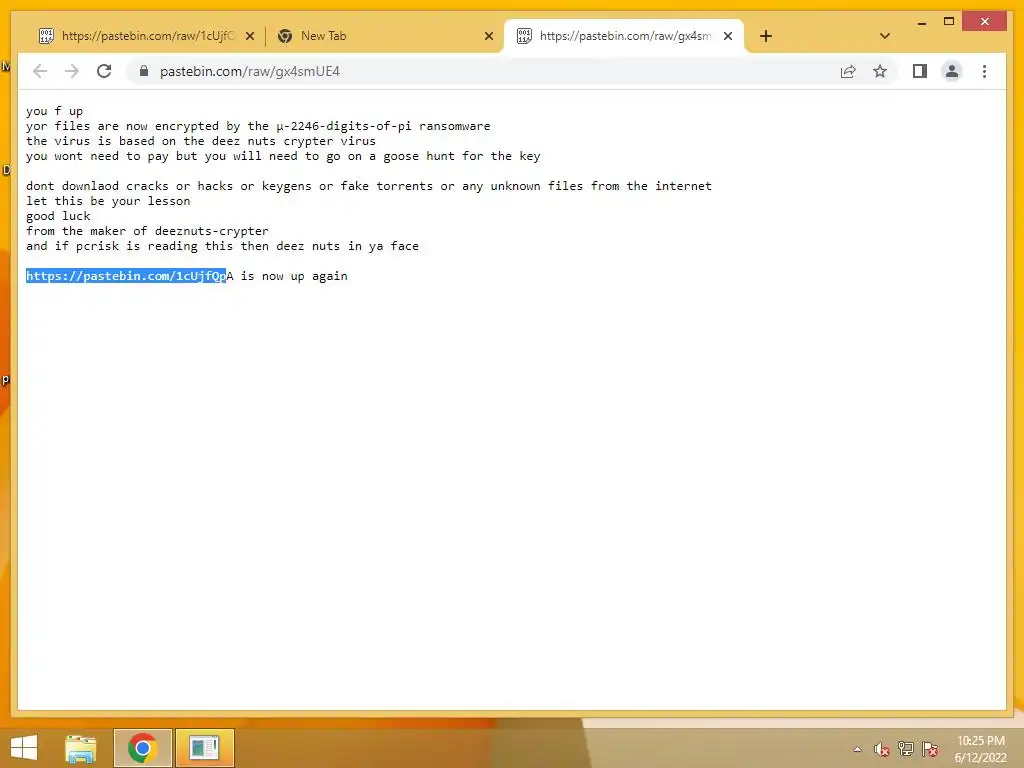The width and height of the screenshot is (1024, 768).
Task: Show hidden system tray icons
Action: coord(857,749)
